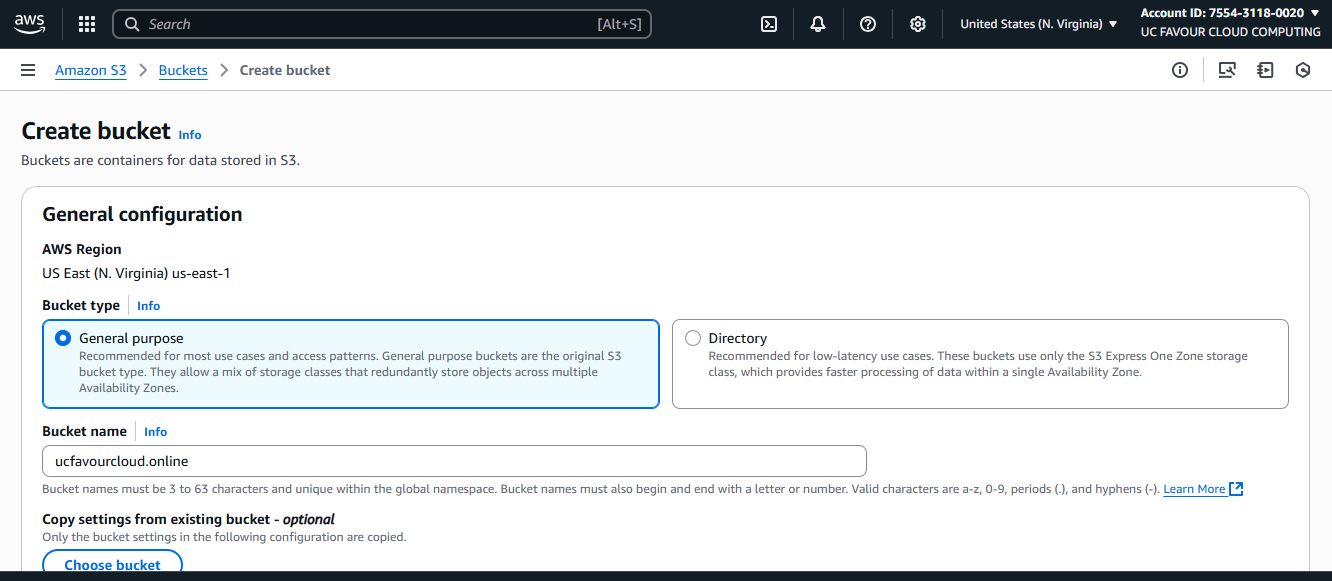Expand the United States (N. Virginia) region dropdown
The height and width of the screenshot is (581, 1332).
click(x=1038, y=24)
